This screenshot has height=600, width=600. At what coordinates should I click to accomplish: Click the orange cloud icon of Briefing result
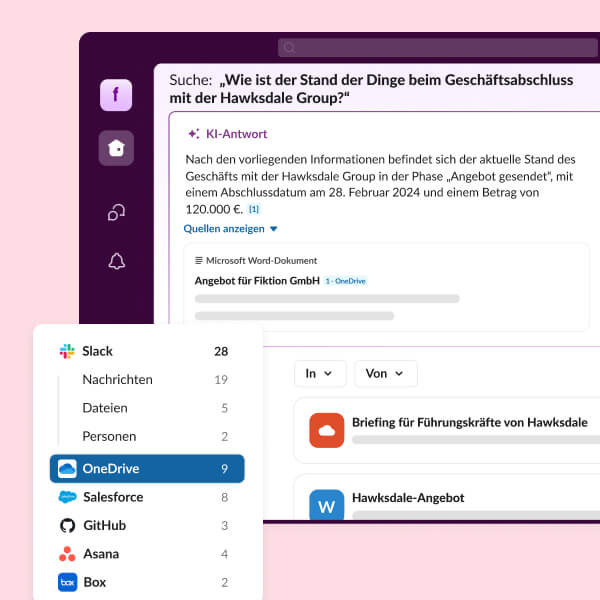click(326, 430)
